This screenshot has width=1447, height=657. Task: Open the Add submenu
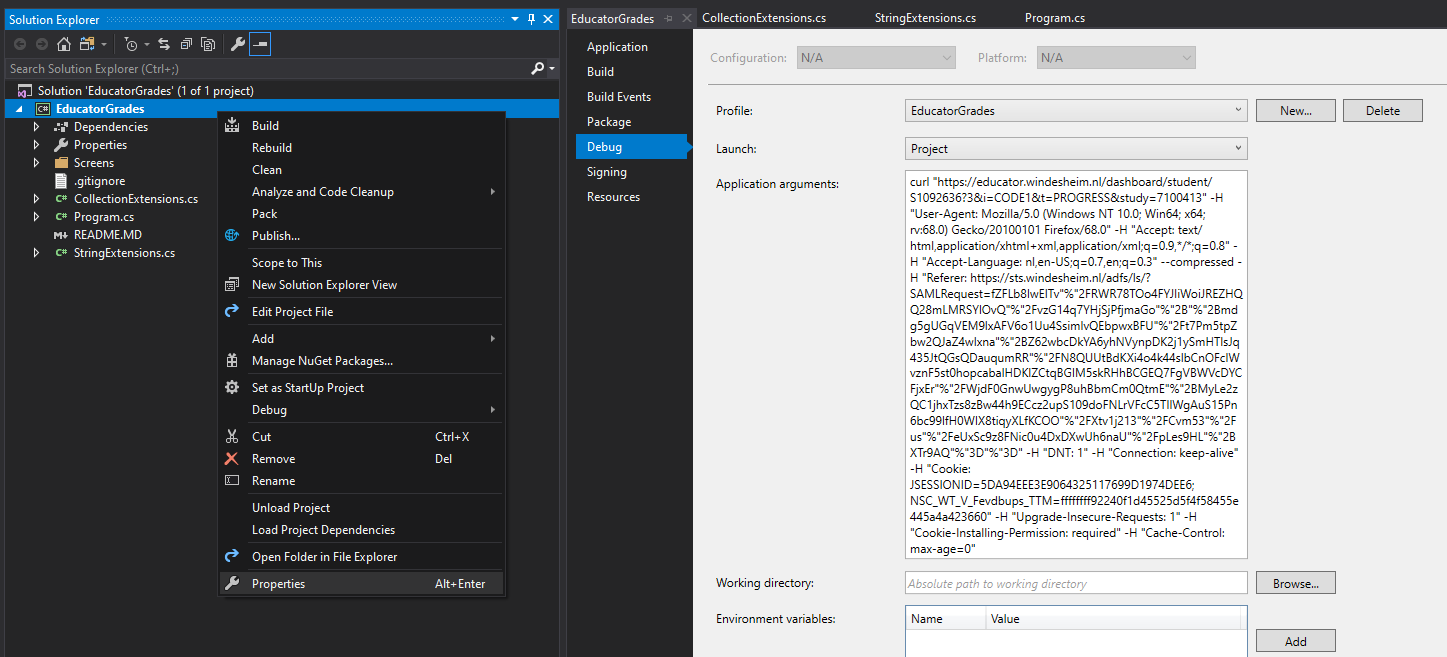(362, 339)
